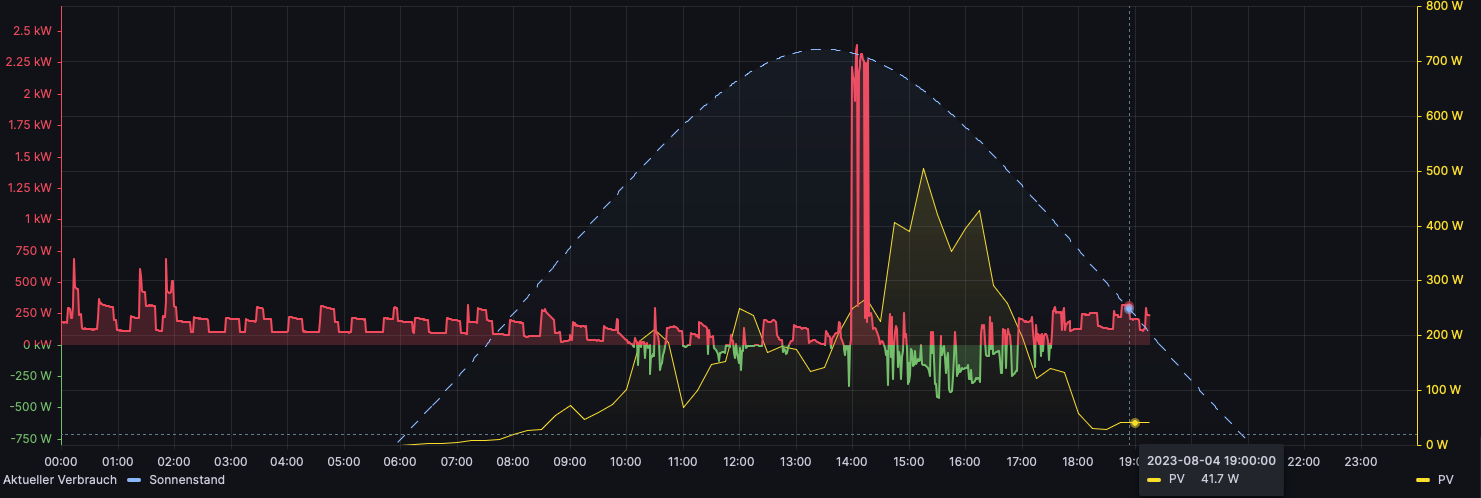The image size is (1481, 498).
Task: Click the 23:00 time axis label
Action: coord(1361,462)
